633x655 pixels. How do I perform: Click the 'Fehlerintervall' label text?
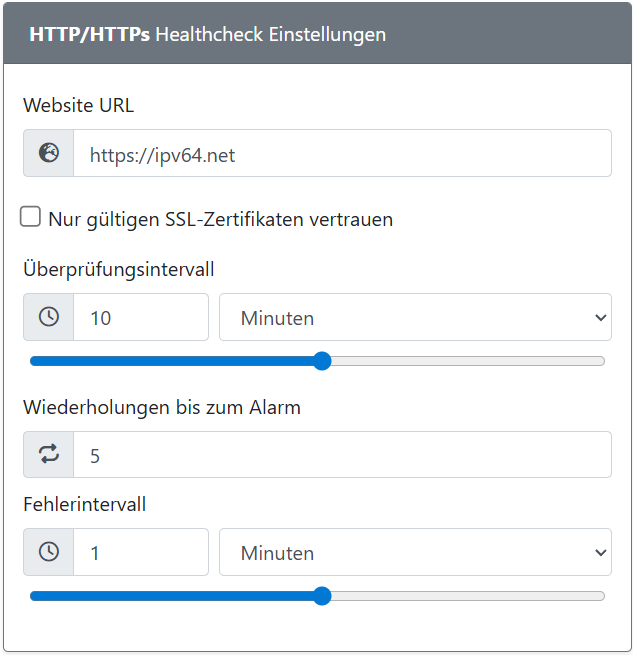(x=84, y=504)
